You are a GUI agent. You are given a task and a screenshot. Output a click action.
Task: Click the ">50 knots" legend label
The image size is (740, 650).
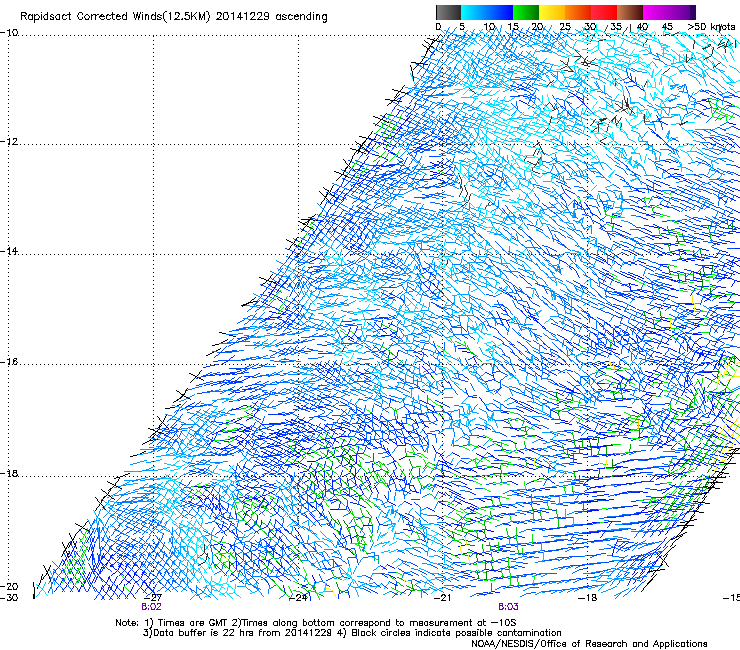pyautogui.click(x=711, y=27)
